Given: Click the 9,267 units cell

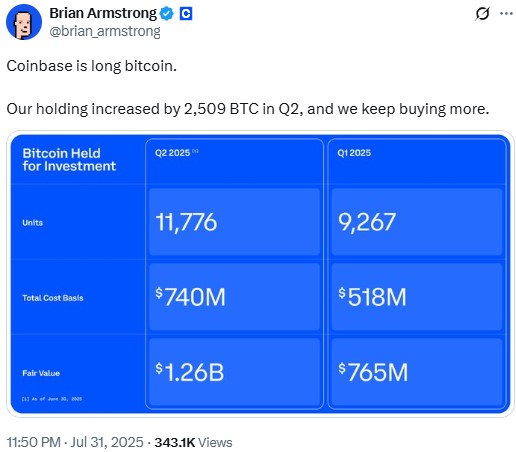Looking at the screenshot, I should 417,222.
